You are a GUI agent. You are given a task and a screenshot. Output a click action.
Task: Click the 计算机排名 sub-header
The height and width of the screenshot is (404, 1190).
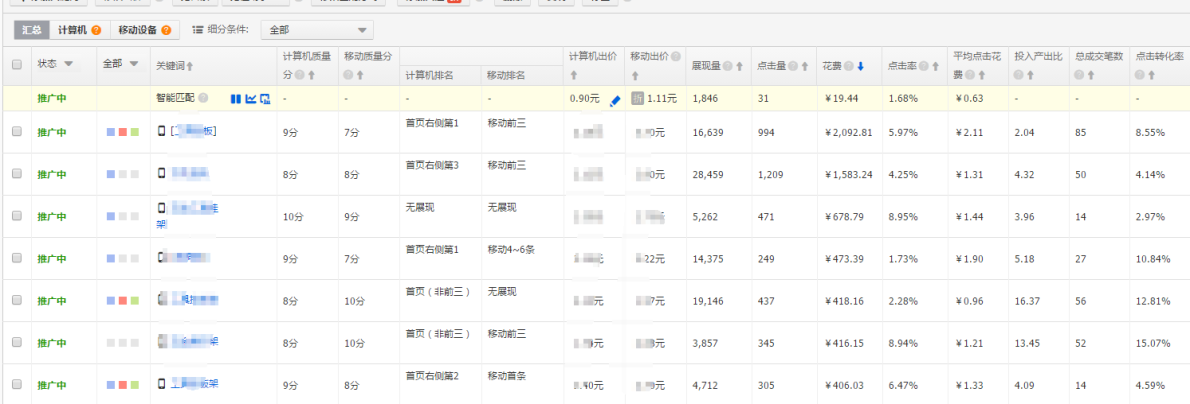[429, 76]
